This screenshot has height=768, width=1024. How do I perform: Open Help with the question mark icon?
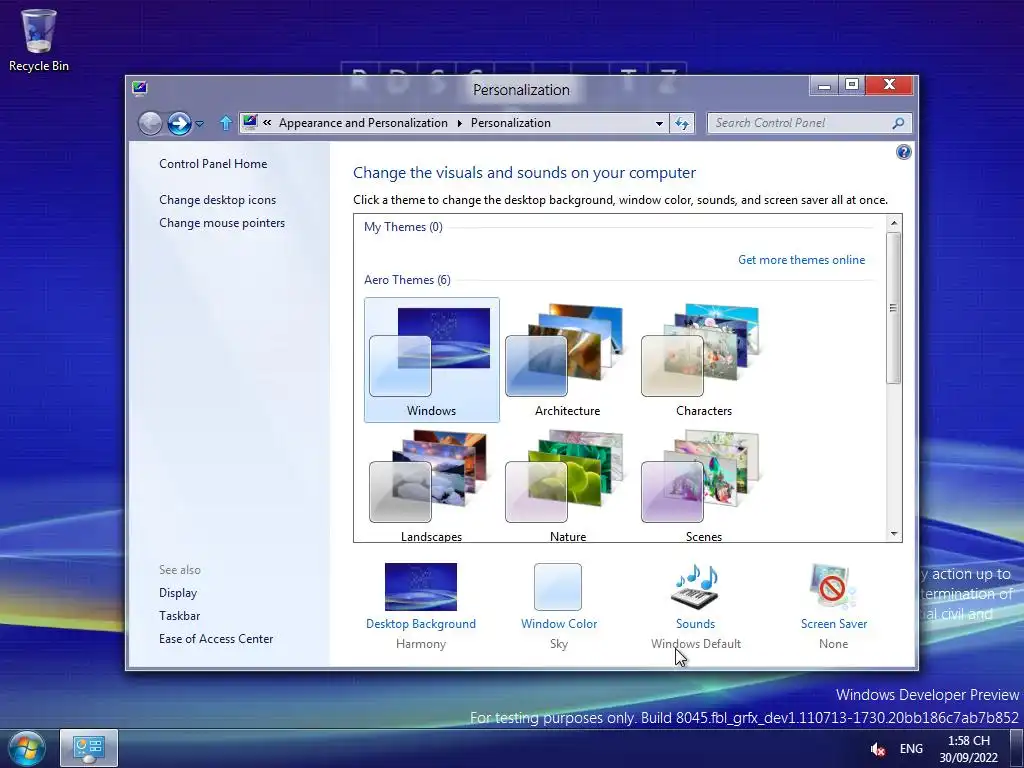tap(903, 152)
